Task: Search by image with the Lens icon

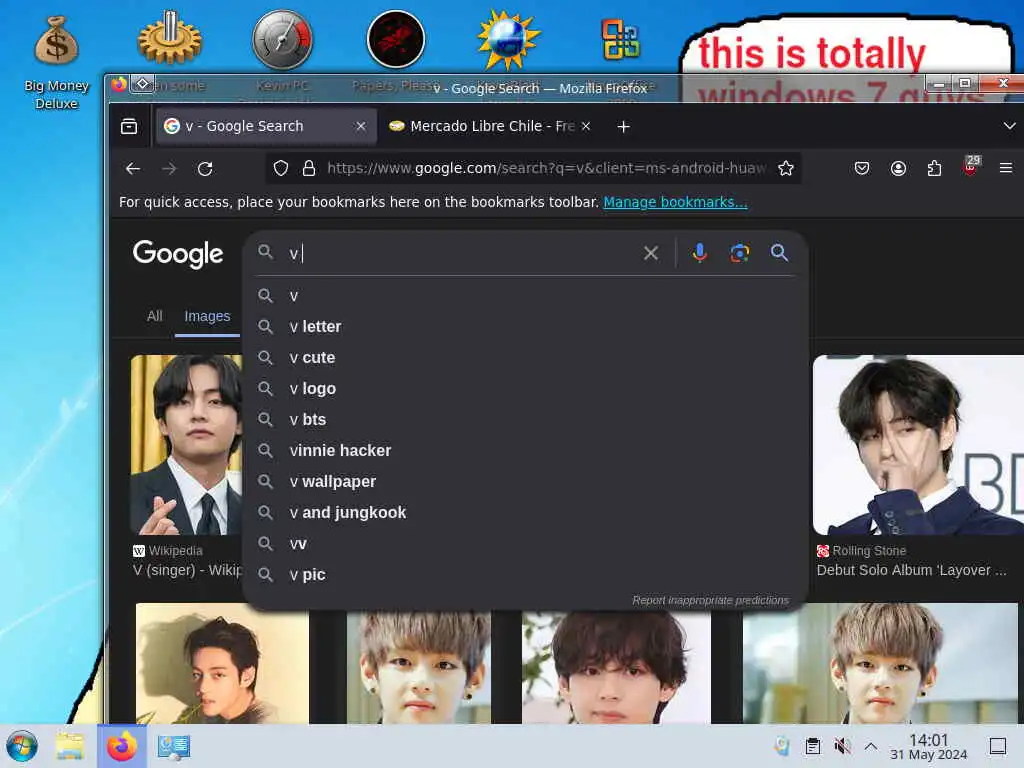Action: (x=739, y=253)
